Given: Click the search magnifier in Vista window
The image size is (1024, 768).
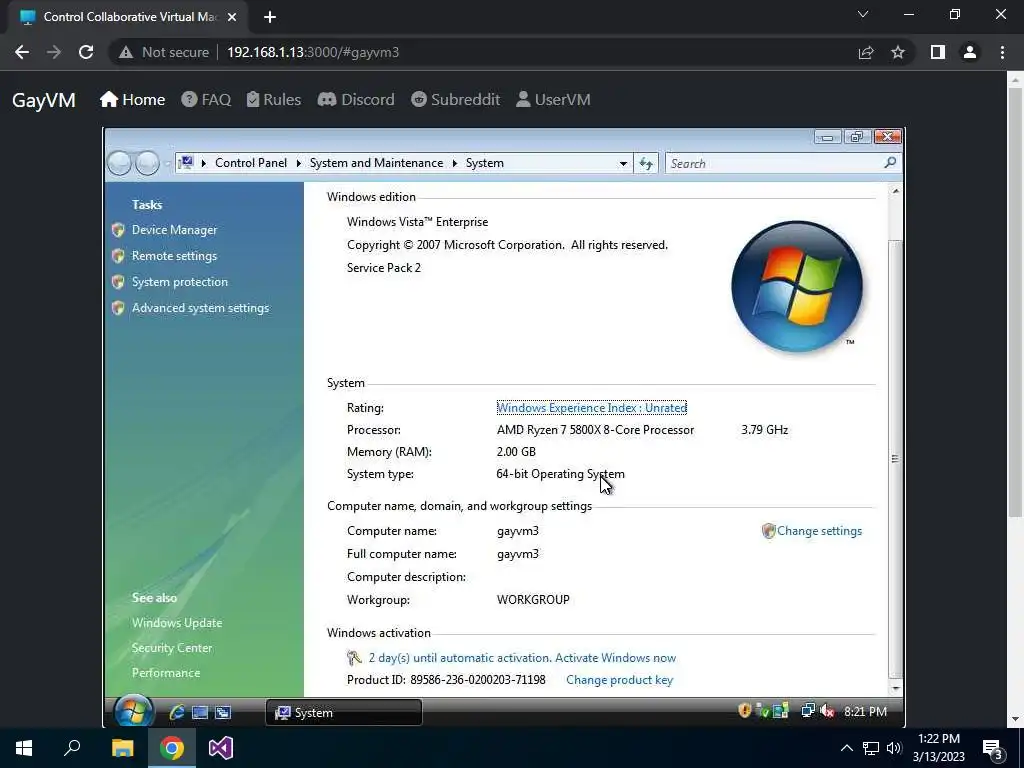Looking at the screenshot, I should (x=890, y=163).
